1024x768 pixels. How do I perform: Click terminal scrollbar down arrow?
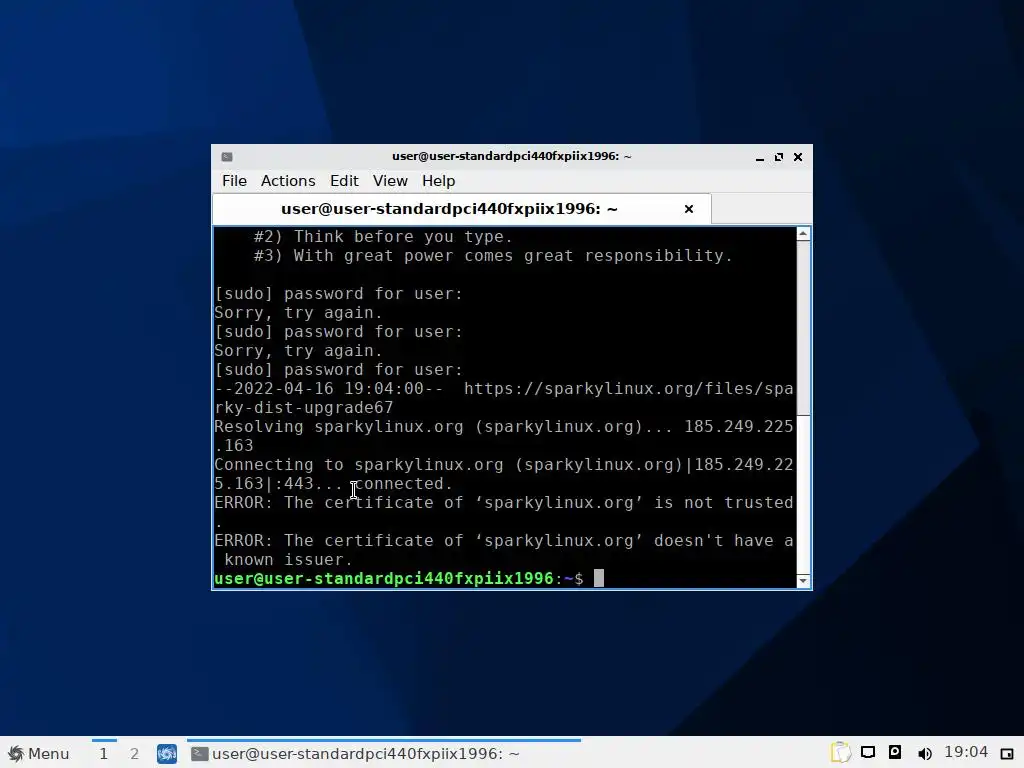[x=803, y=581]
